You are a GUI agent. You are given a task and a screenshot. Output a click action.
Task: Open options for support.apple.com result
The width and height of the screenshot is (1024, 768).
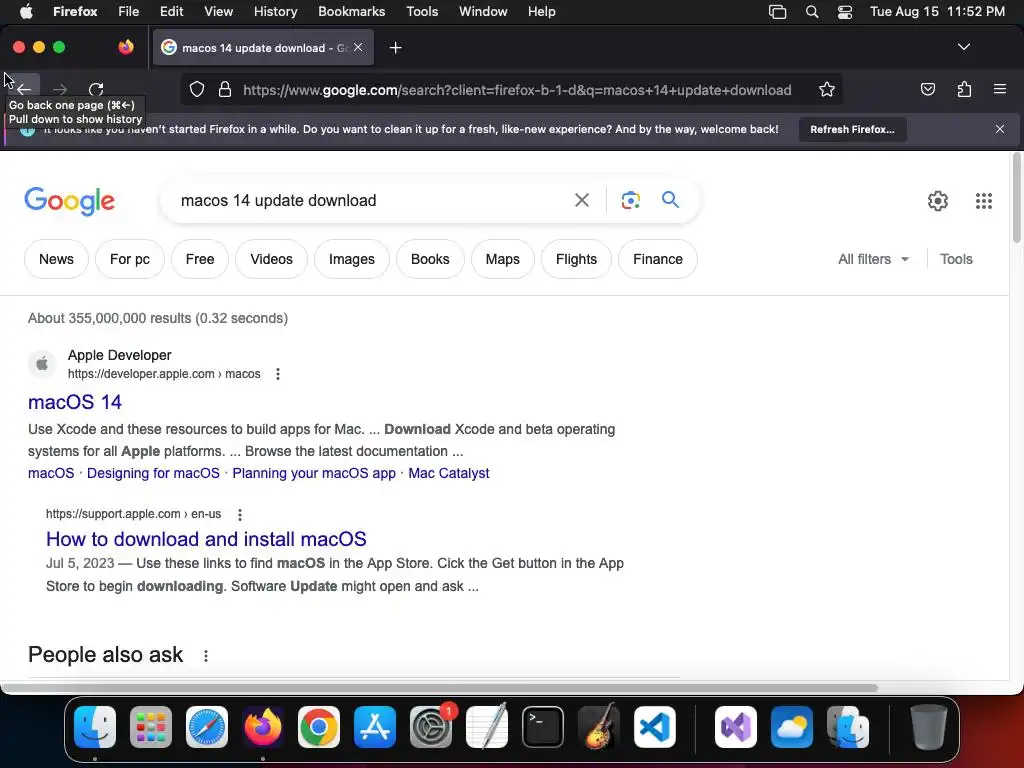tap(240, 515)
